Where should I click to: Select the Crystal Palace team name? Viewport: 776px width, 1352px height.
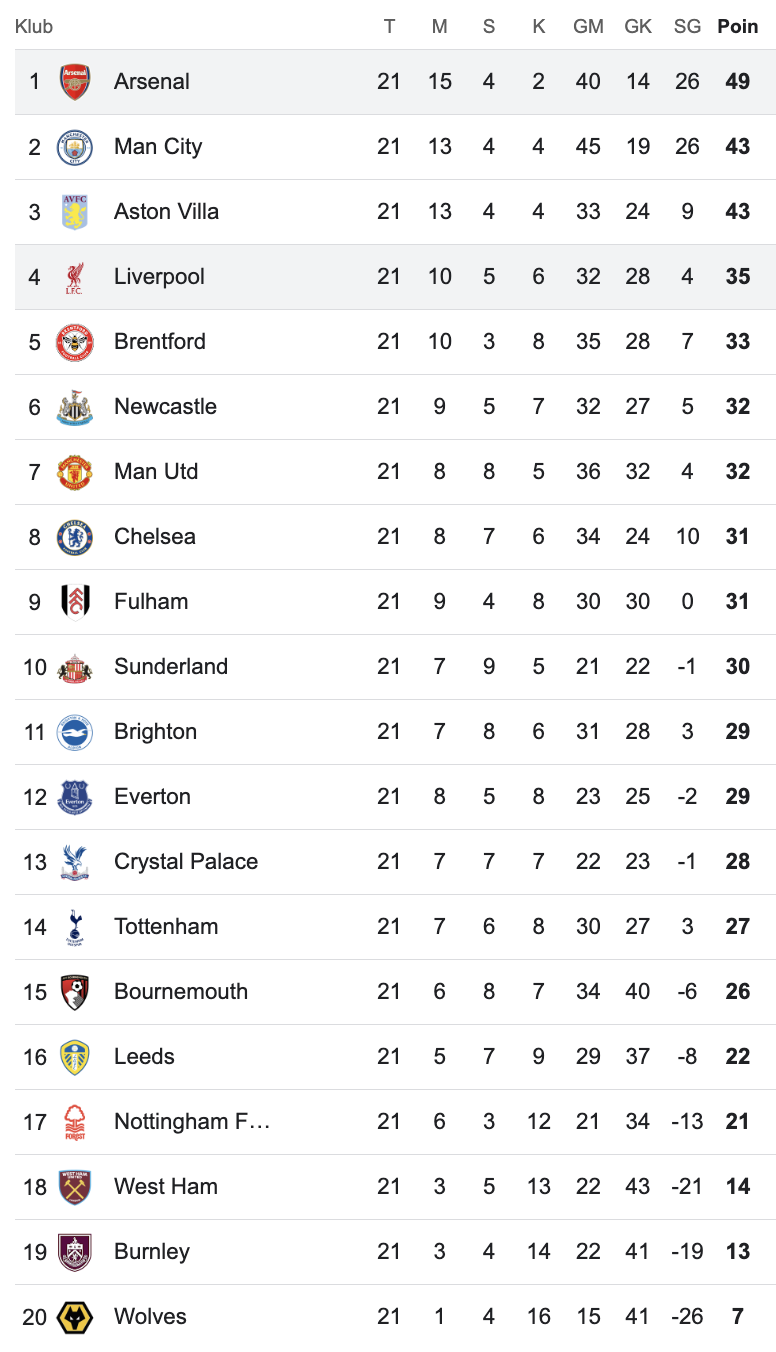point(186,862)
